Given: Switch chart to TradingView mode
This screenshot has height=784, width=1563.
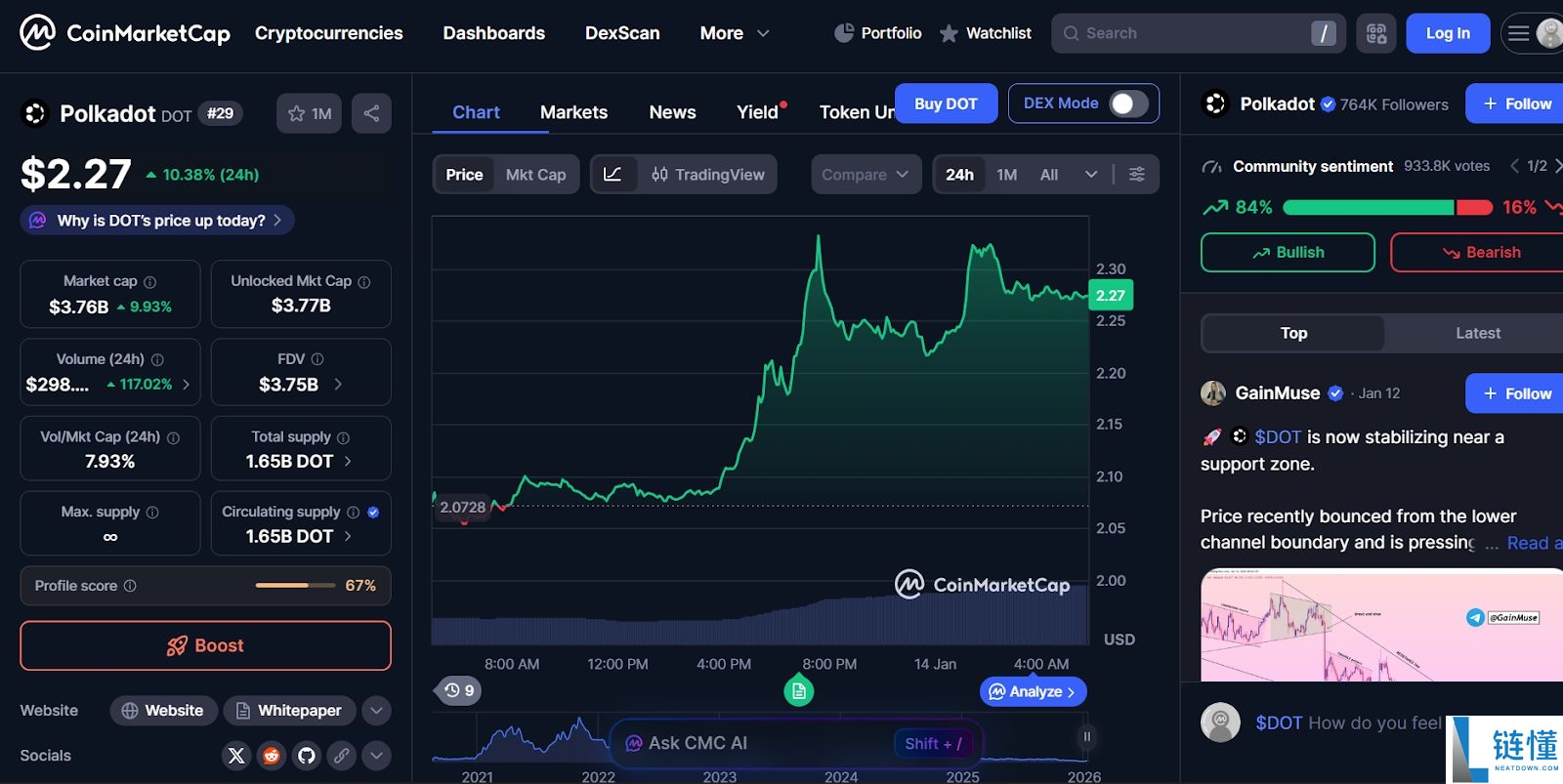Looking at the screenshot, I should tap(708, 175).
